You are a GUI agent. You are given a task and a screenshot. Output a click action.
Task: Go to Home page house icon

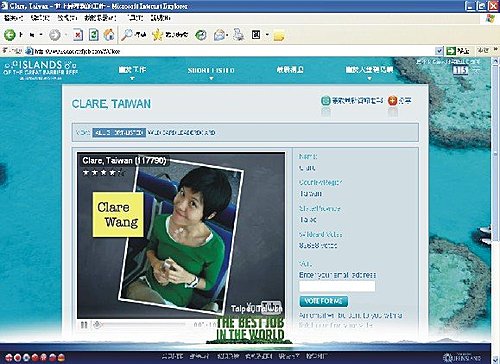[109, 35]
